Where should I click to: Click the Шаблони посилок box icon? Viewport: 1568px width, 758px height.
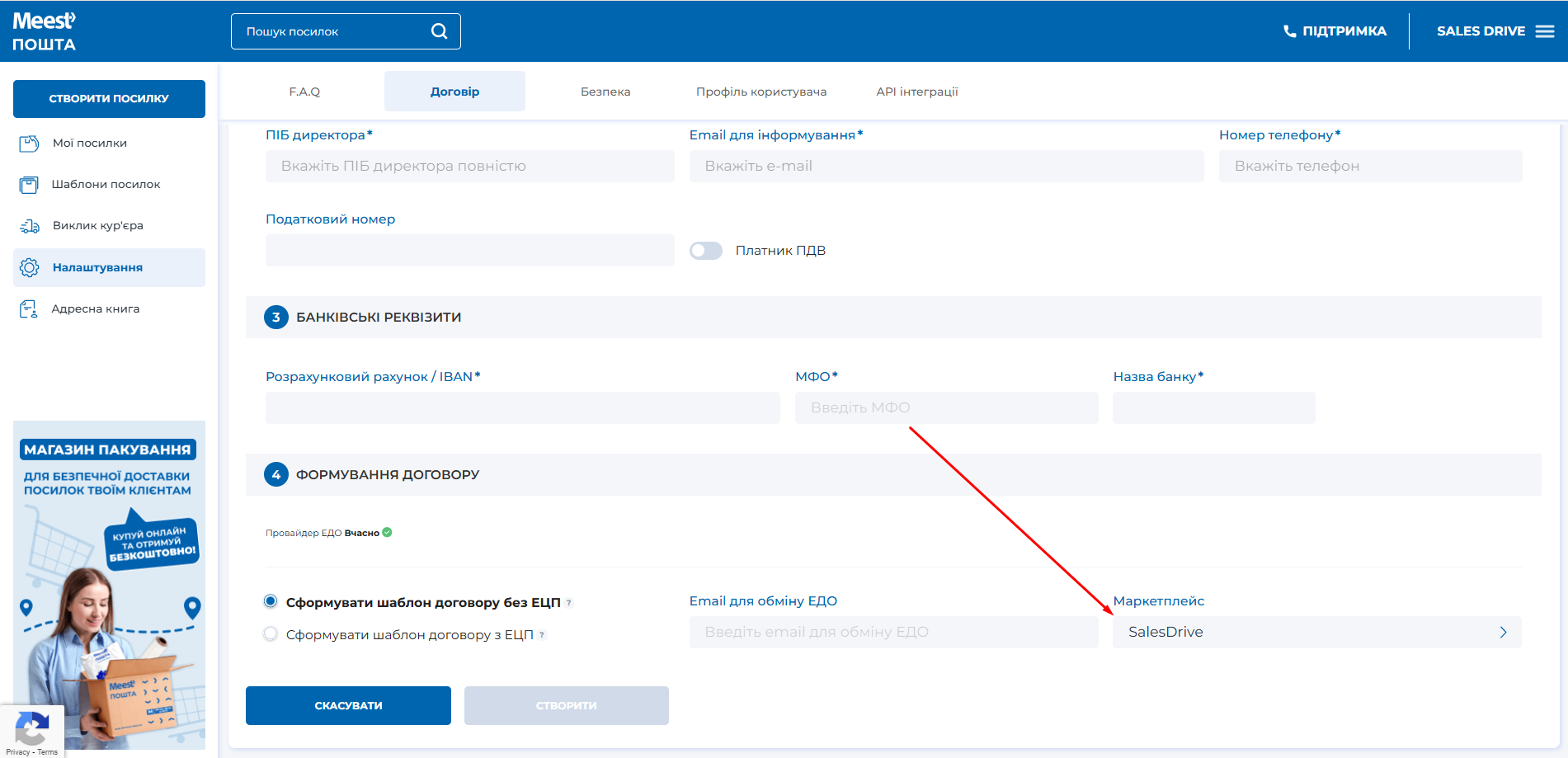pyautogui.click(x=29, y=185)
